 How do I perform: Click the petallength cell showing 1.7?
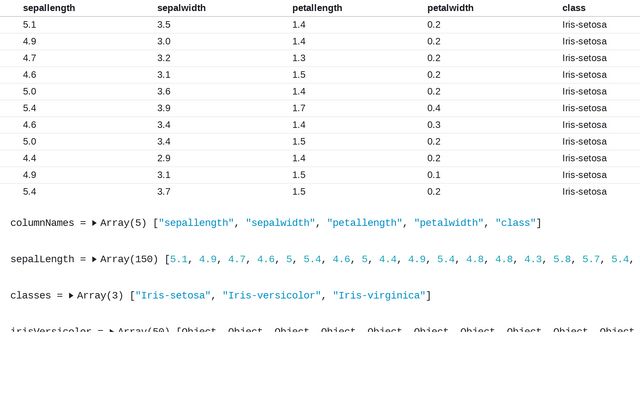(299, 108)
